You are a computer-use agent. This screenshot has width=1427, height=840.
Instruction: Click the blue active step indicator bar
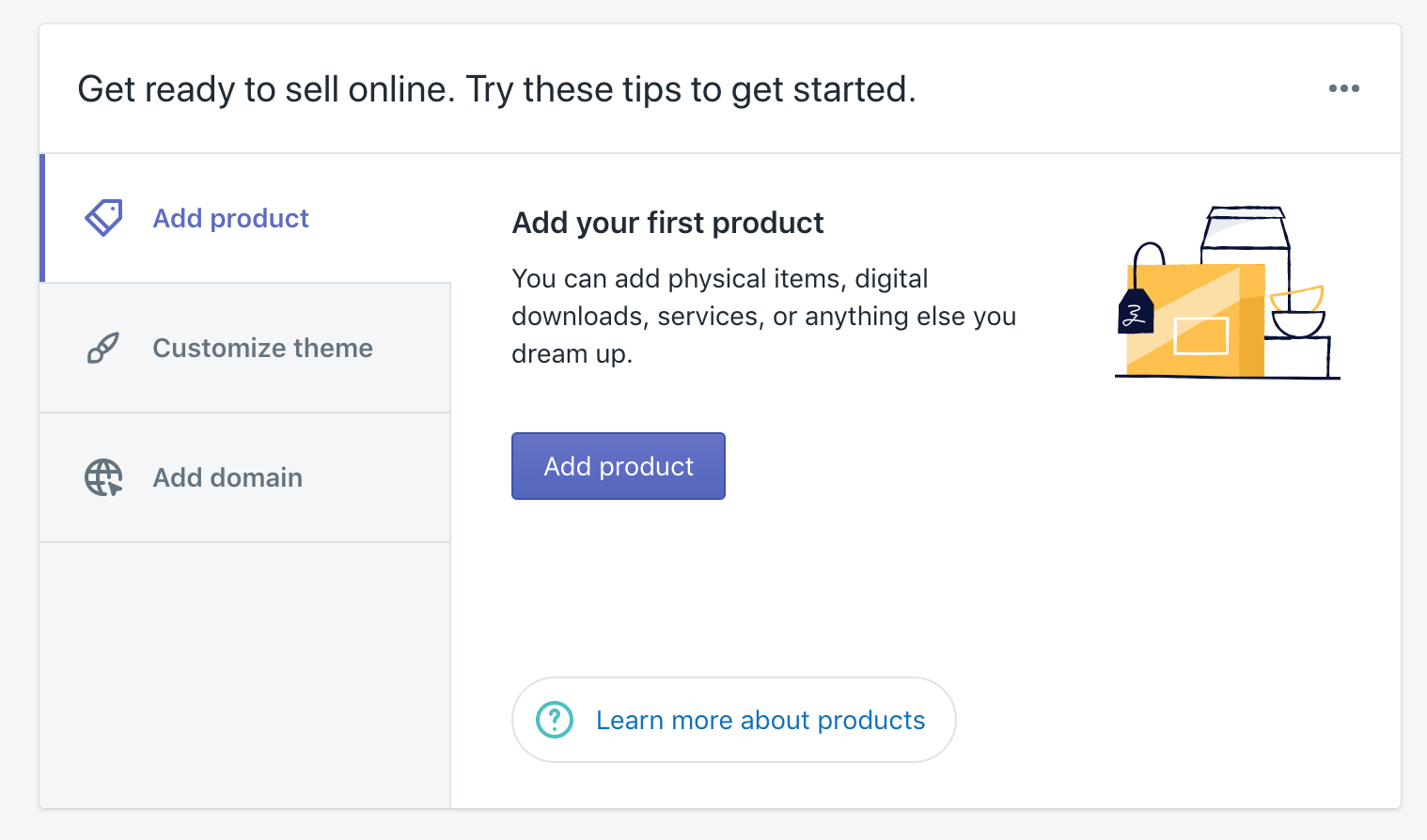42,217
